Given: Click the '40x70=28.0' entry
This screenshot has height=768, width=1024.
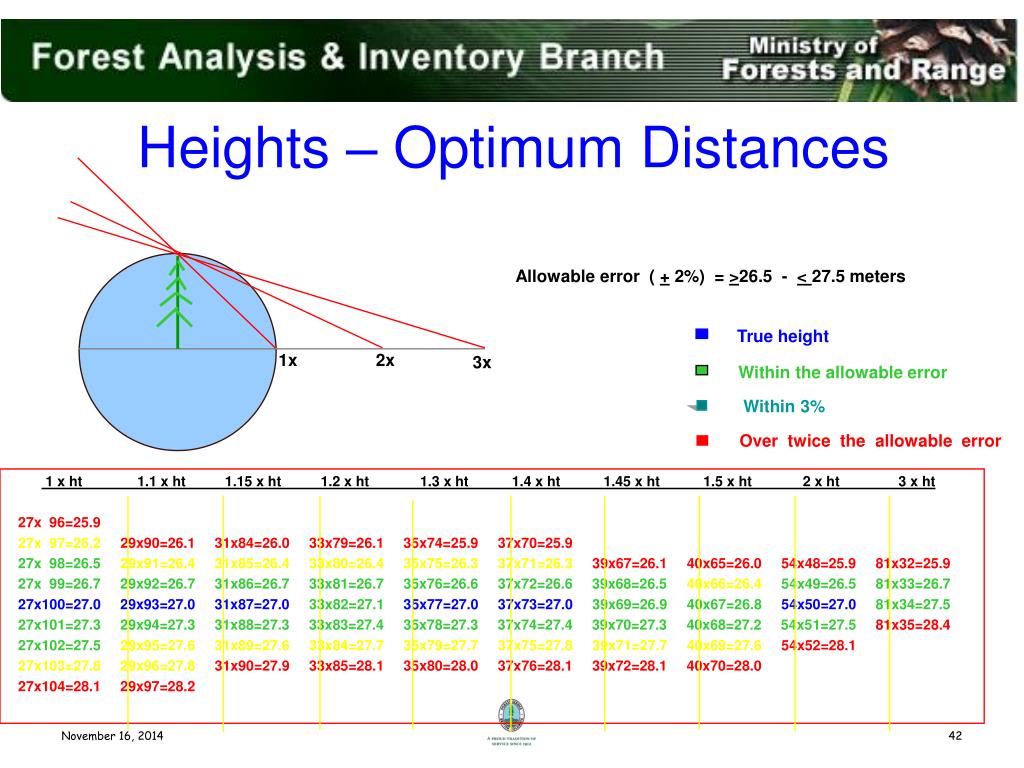Looking at the screenshot, I should click(724, 666).
